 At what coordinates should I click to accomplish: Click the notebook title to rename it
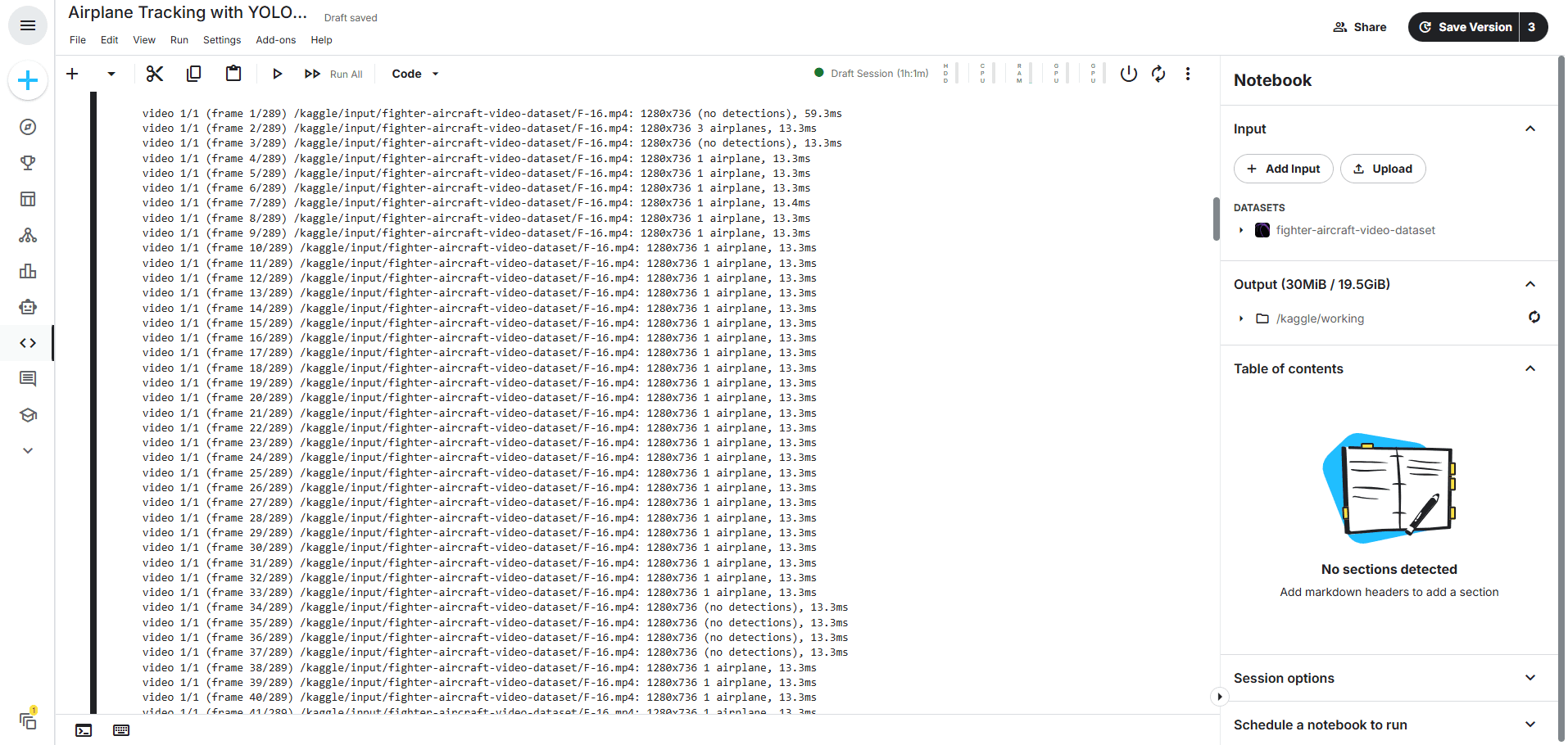188,12
